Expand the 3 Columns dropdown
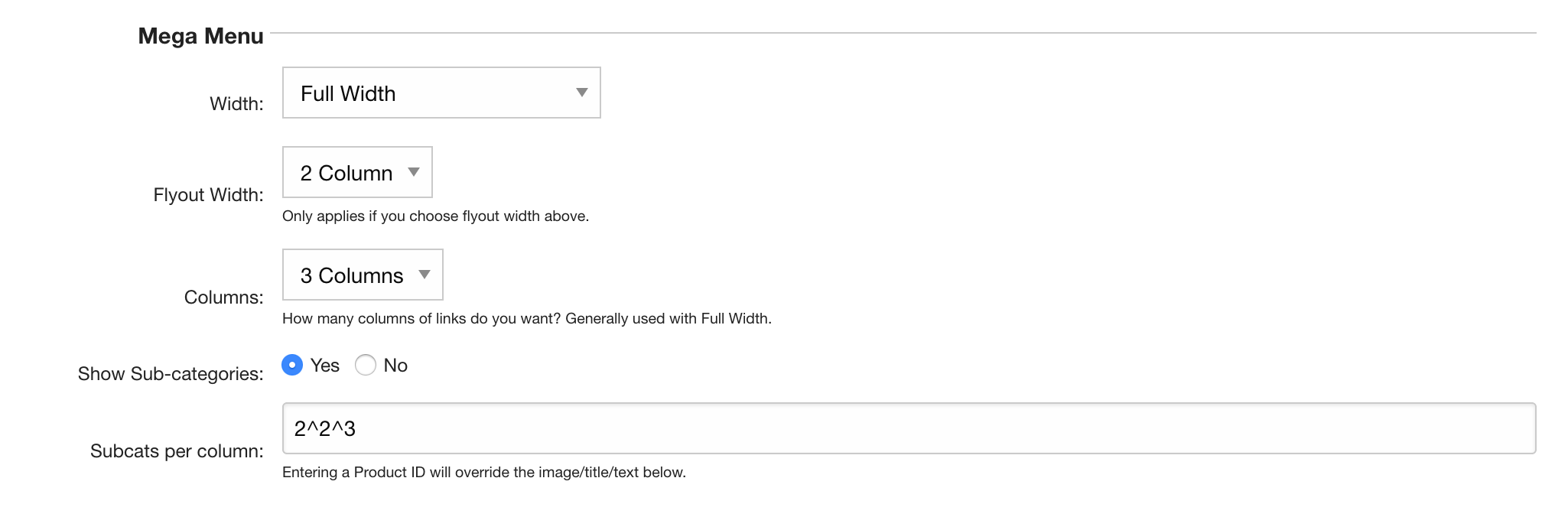 tap(363, 275)
